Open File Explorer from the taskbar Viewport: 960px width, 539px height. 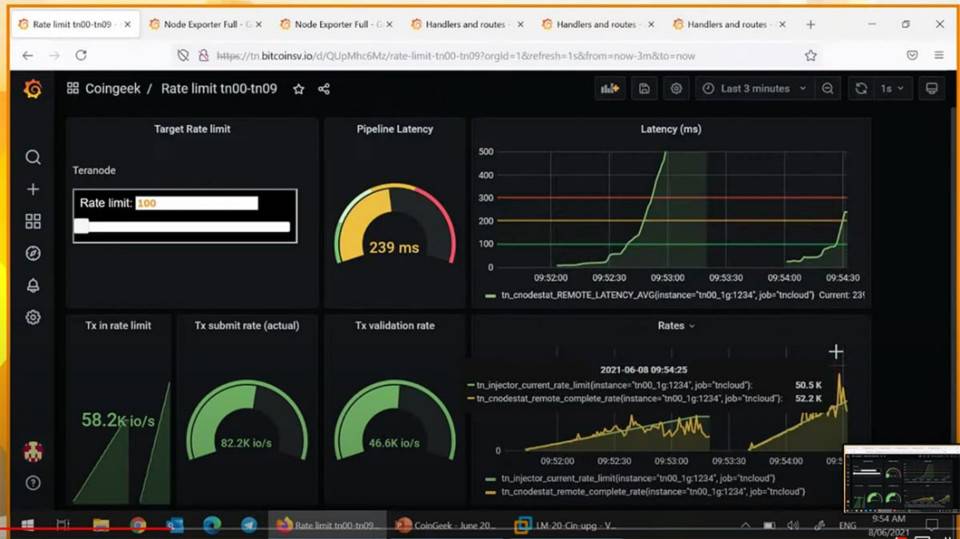(x=101, y=525)
